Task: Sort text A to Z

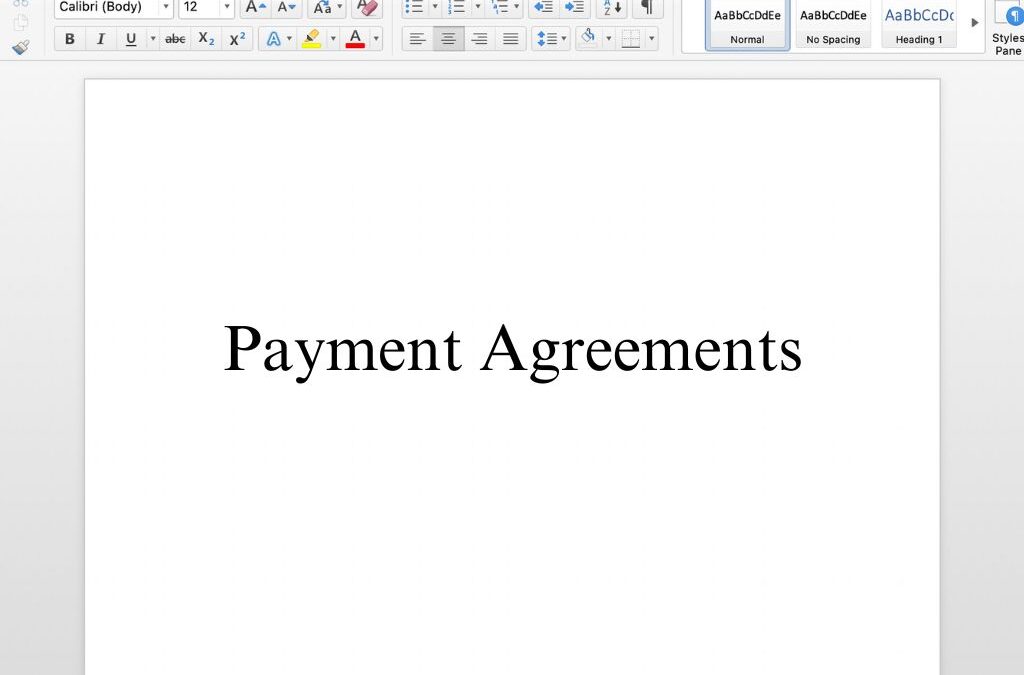Action: coord(612,8)
